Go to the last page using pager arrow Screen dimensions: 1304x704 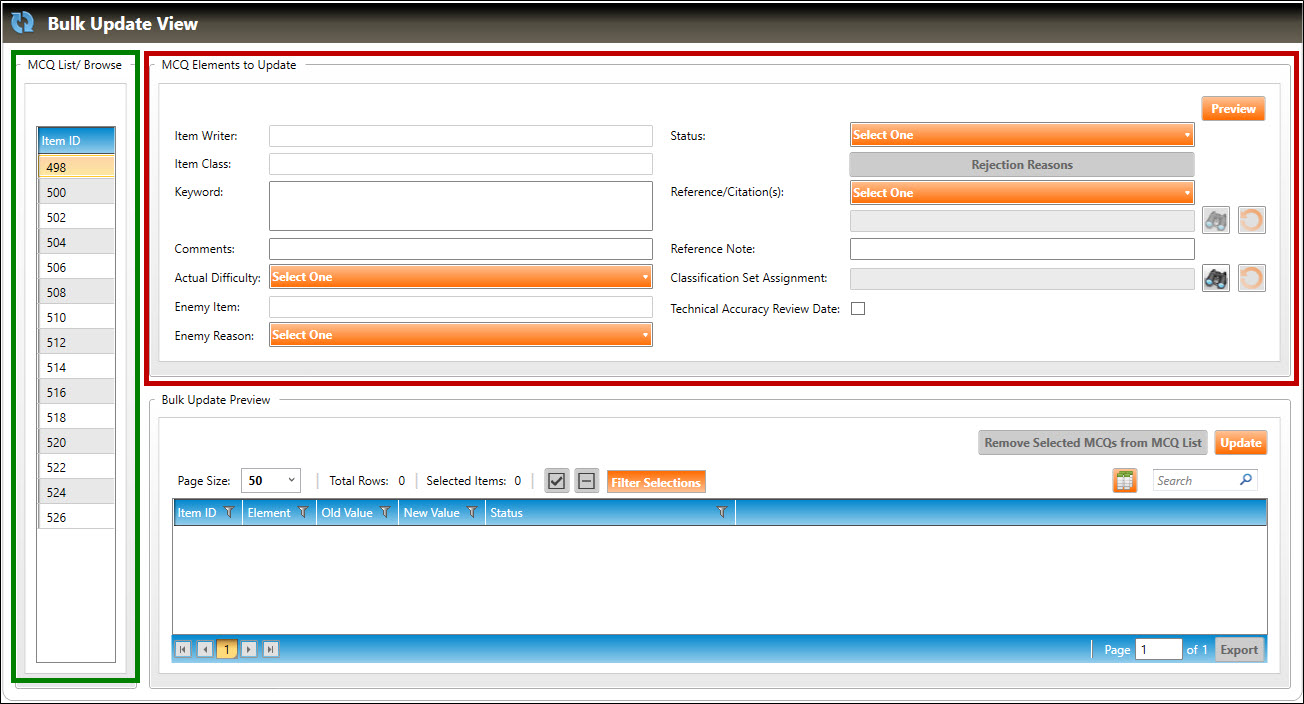(x=270, y=650)
